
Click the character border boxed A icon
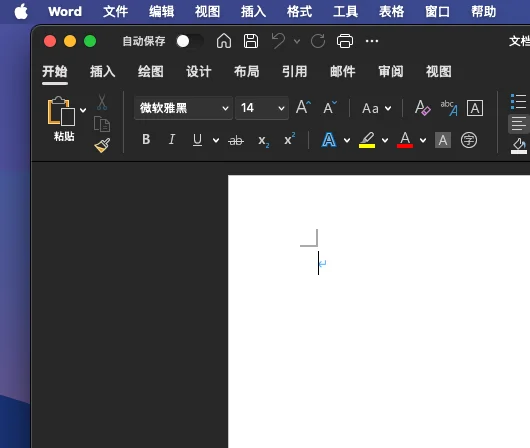click(475, 108)
